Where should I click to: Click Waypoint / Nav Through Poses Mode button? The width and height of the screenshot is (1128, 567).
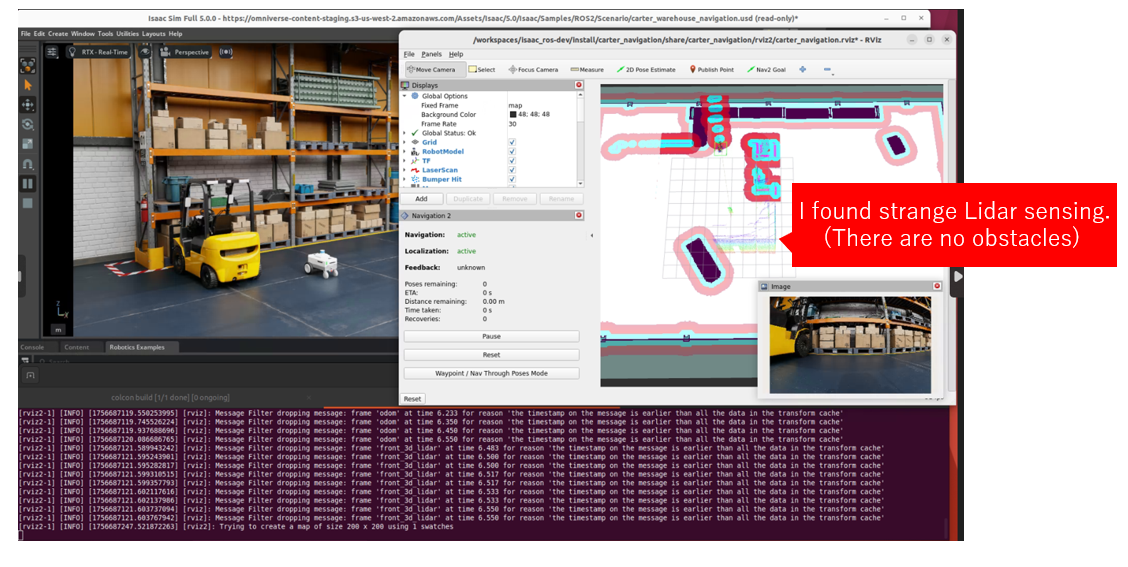491,373
